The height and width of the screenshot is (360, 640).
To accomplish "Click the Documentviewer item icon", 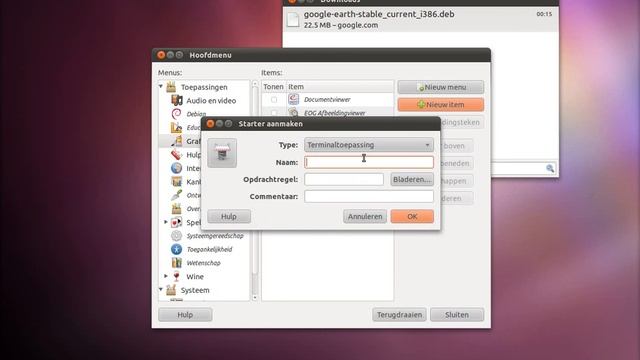I will click(x=293, y=99).
